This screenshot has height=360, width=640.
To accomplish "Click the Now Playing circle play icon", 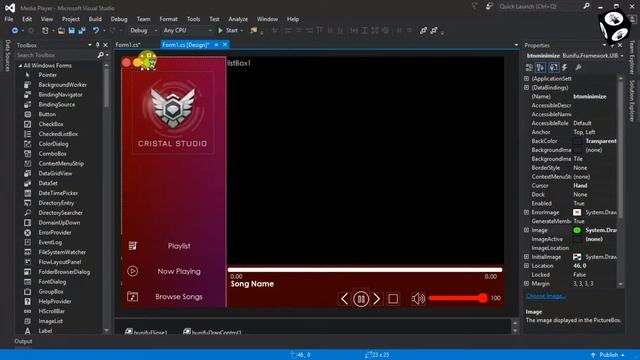I will pyautogui.click(x=133, y=271).
